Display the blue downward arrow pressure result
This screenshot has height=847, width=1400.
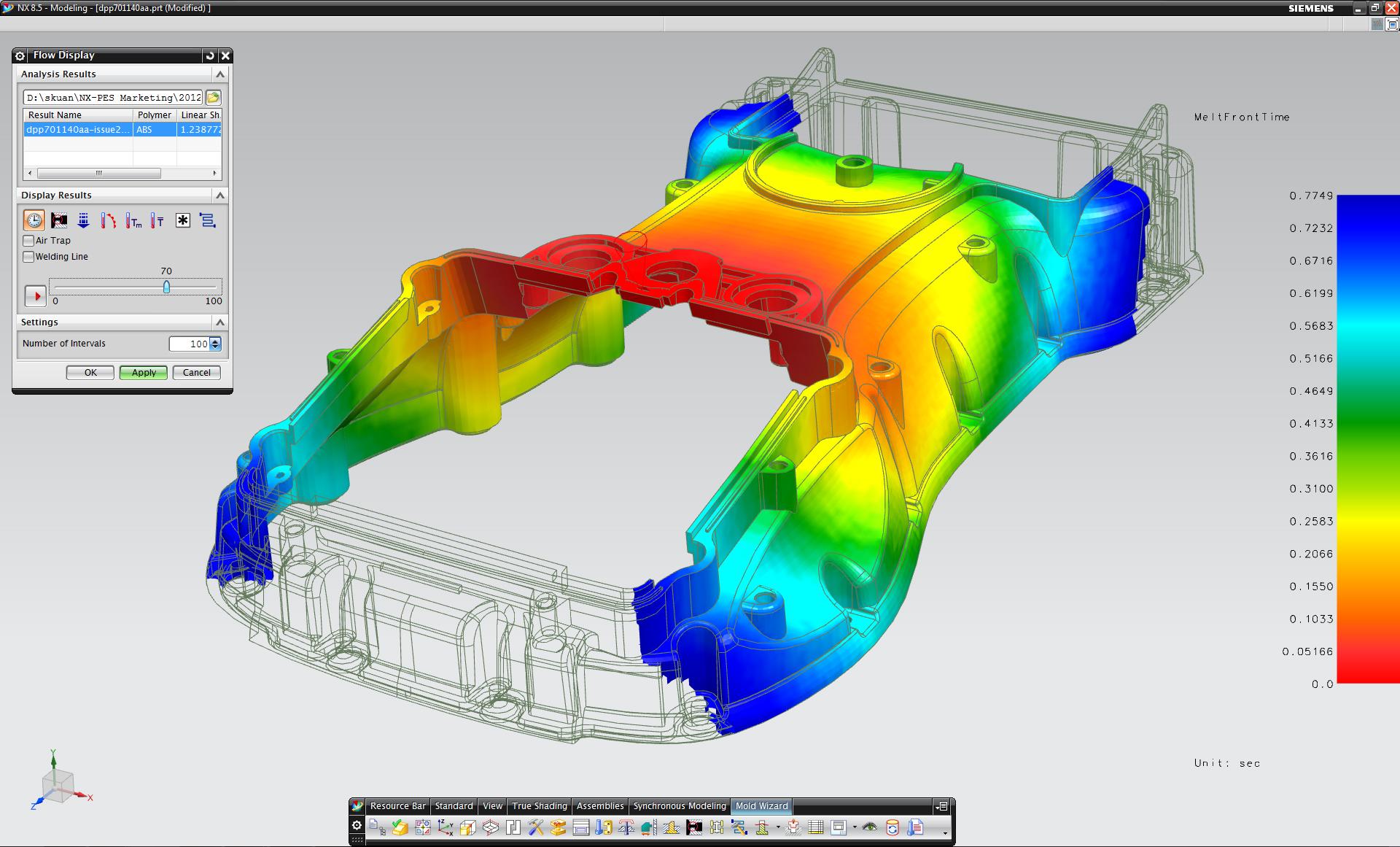[84, 220]
